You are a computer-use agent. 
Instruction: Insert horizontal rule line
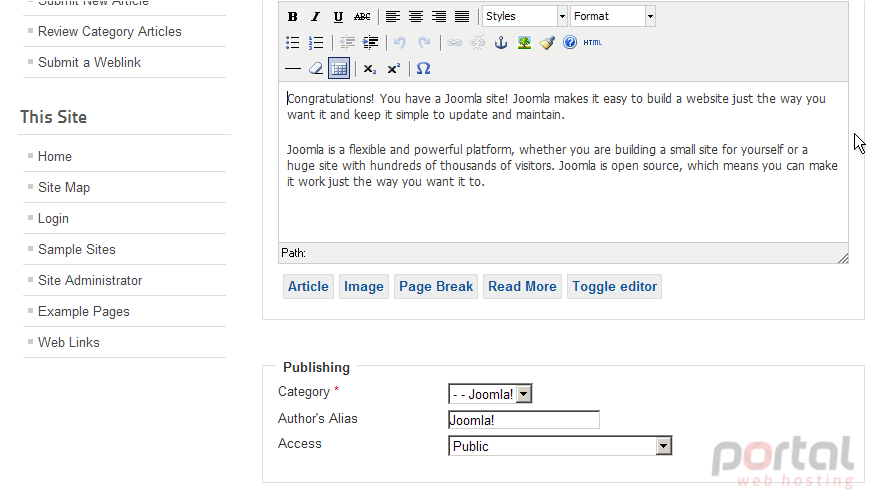click(293, 69)
